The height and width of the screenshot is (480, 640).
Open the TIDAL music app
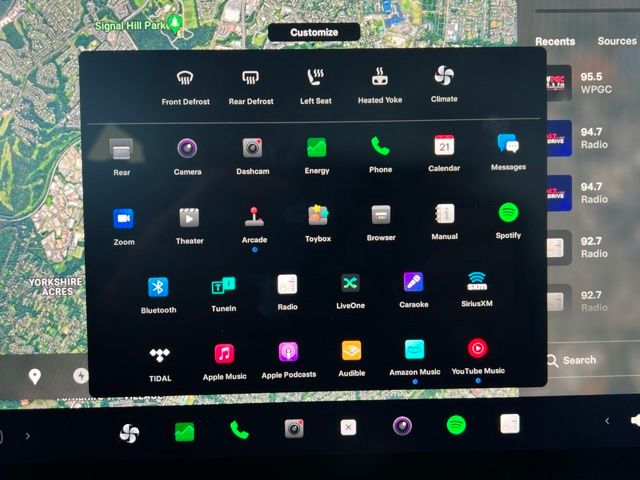tap(160, 354)
